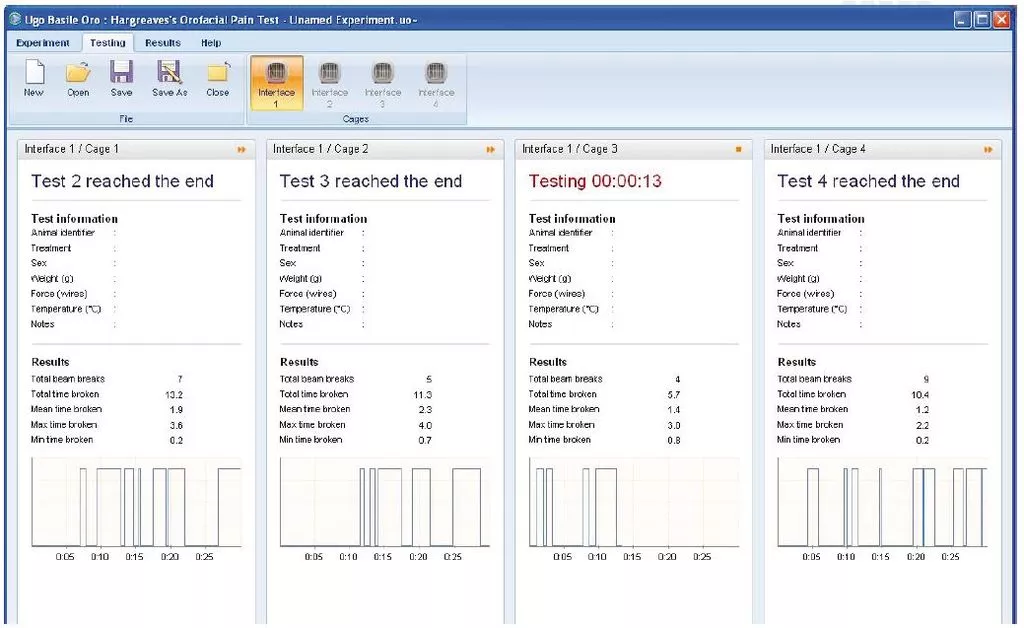Switch to the Results tab
The width and height of the screenshot is (1024, 628).
[162, 43]
